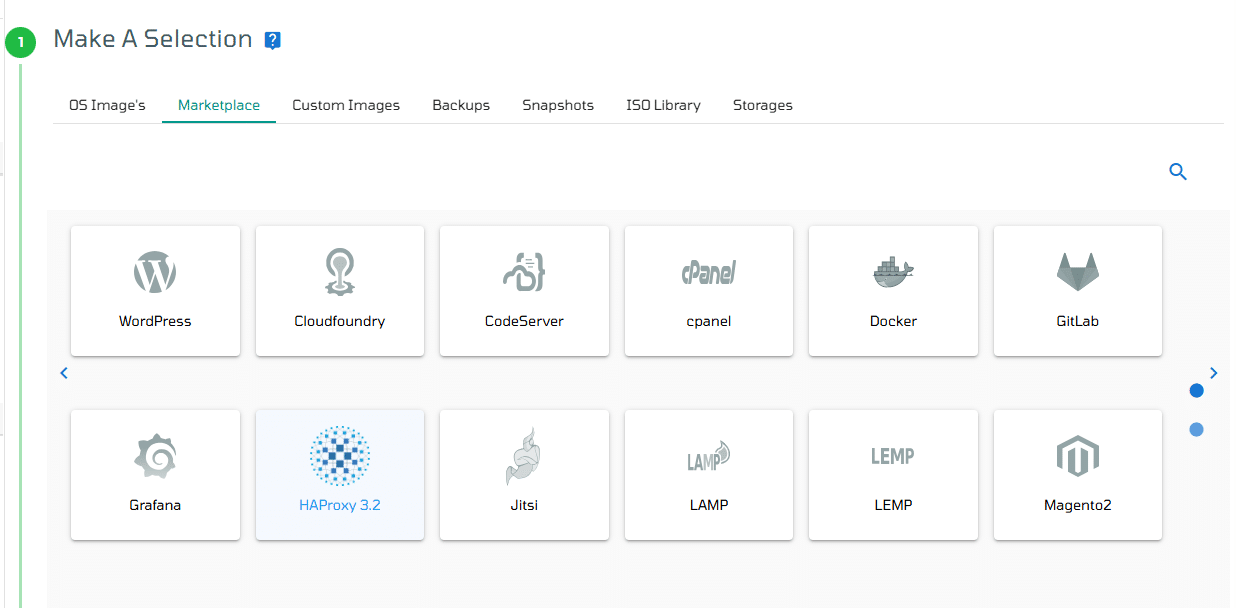Image resolution: width=1236 pixels, height=608 pixels.
Task: Select the Magento2 app icon
Action: pos(1078,457)
